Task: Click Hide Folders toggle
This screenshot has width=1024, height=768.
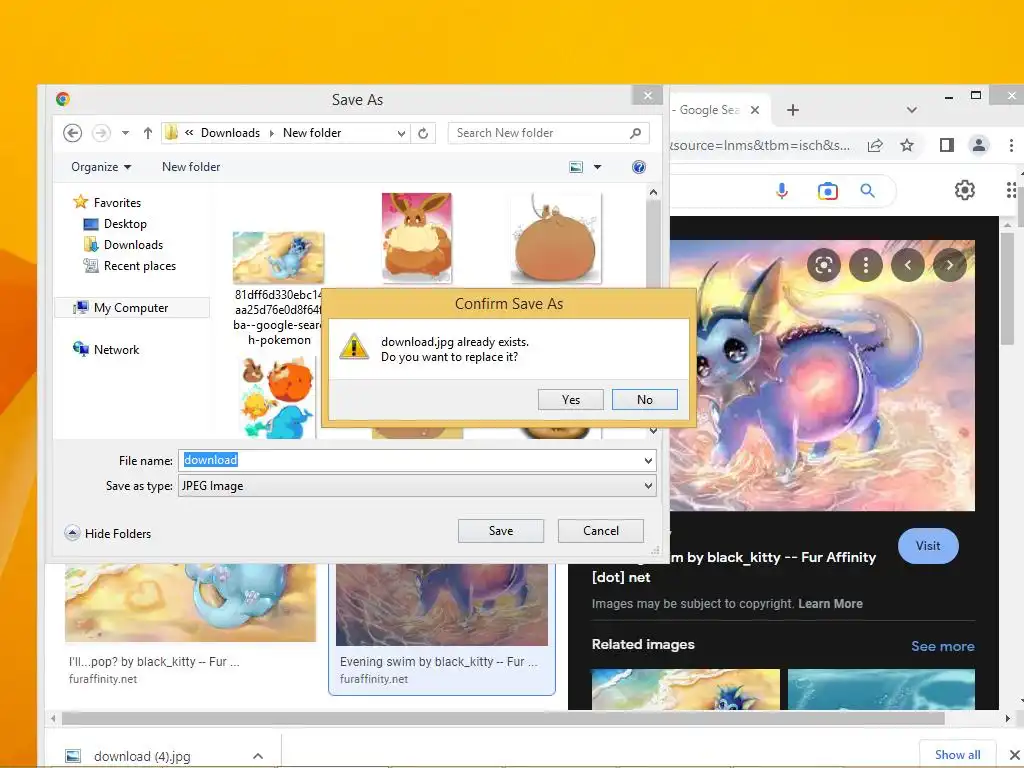Action: tap(108, 534)
